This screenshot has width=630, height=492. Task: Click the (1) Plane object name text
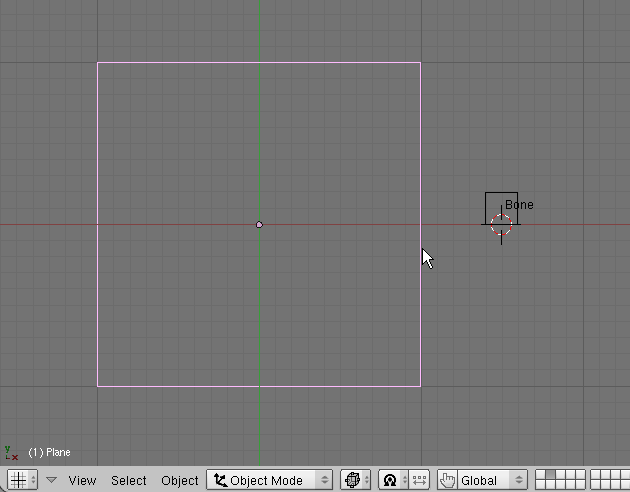[x=49, y=452]
